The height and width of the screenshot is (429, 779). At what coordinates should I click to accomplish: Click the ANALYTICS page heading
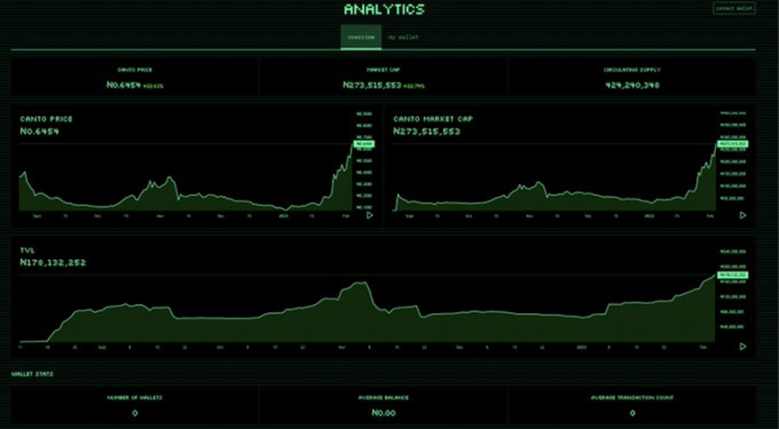[x=384, y=9]
